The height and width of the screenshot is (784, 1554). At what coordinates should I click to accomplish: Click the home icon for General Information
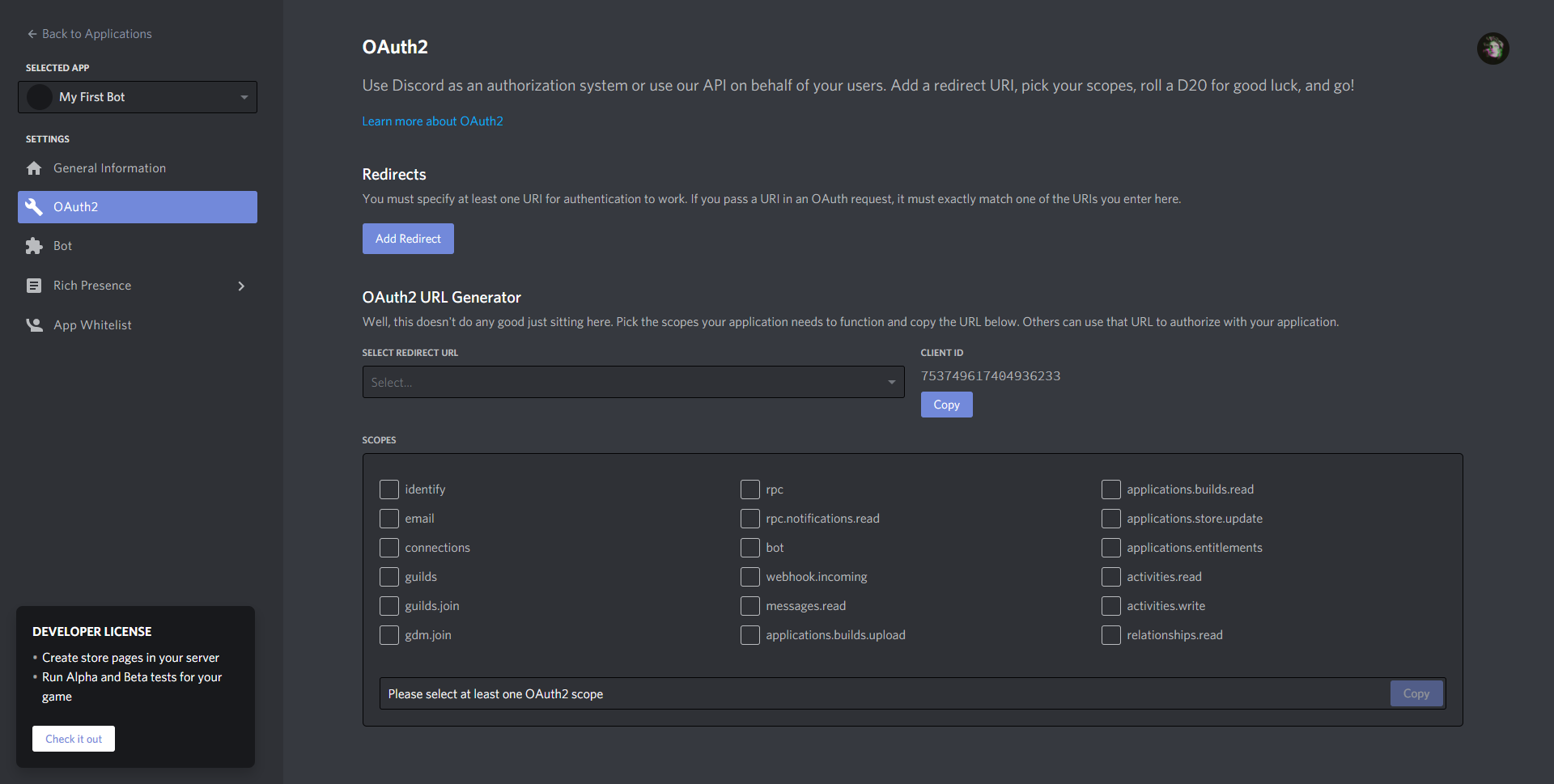tap(34, 168)
